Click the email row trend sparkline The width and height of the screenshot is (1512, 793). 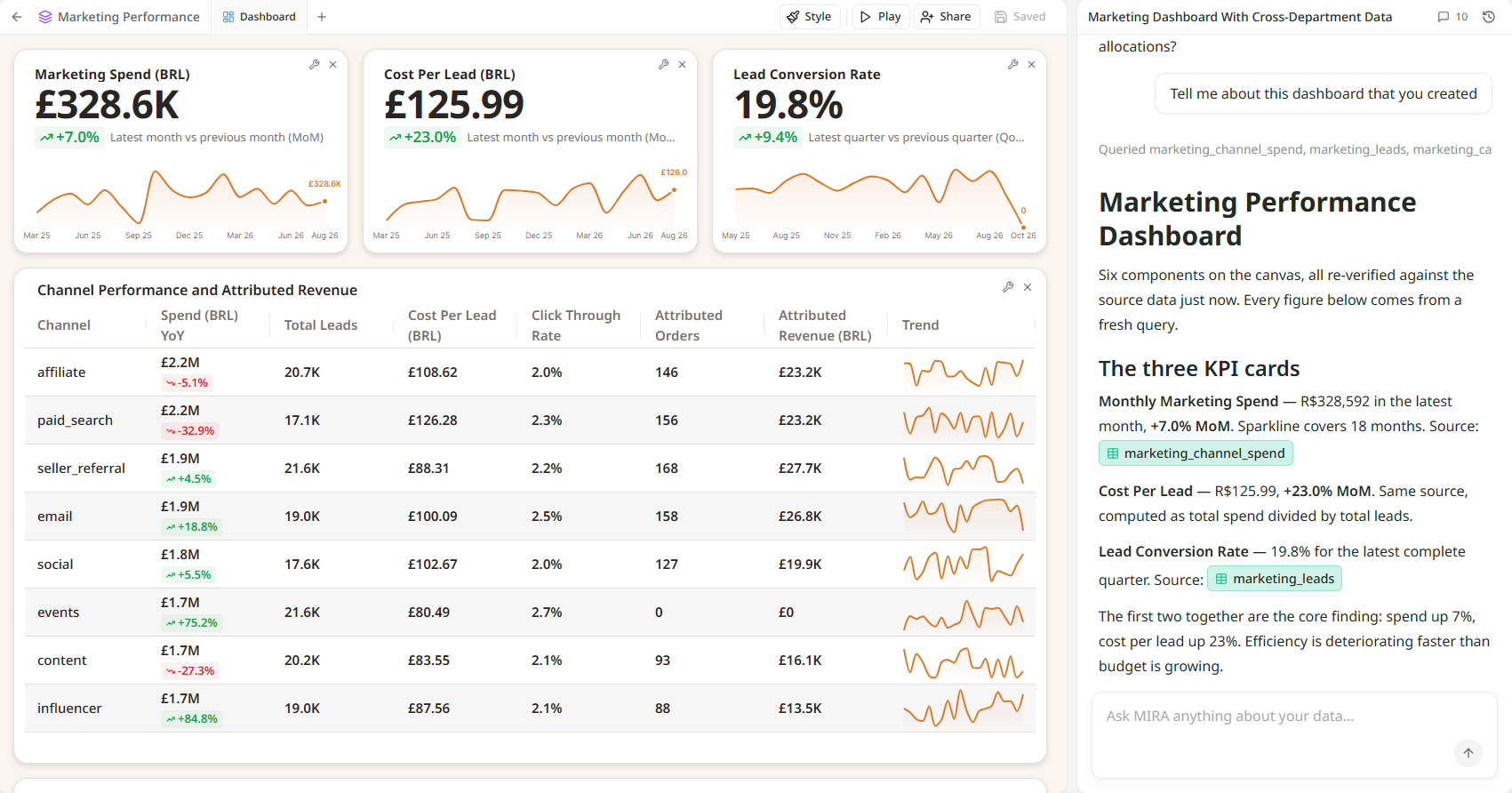click(964, 517)
